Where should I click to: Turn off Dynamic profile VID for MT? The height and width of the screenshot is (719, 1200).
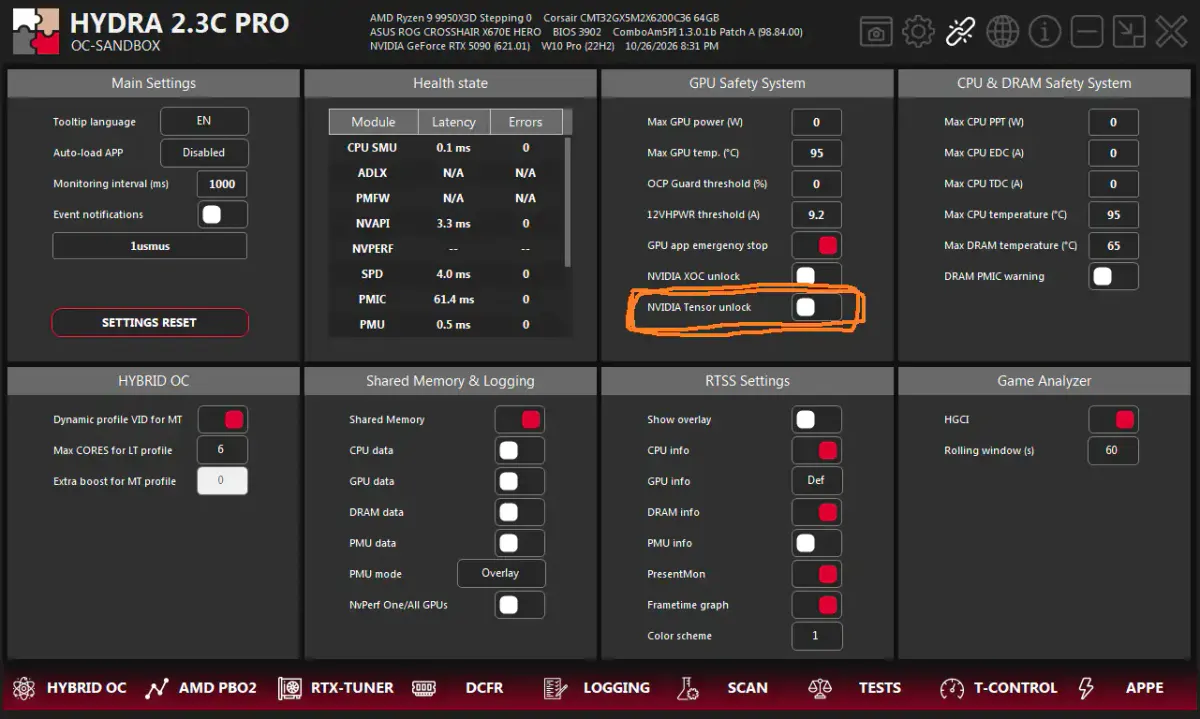222,419
